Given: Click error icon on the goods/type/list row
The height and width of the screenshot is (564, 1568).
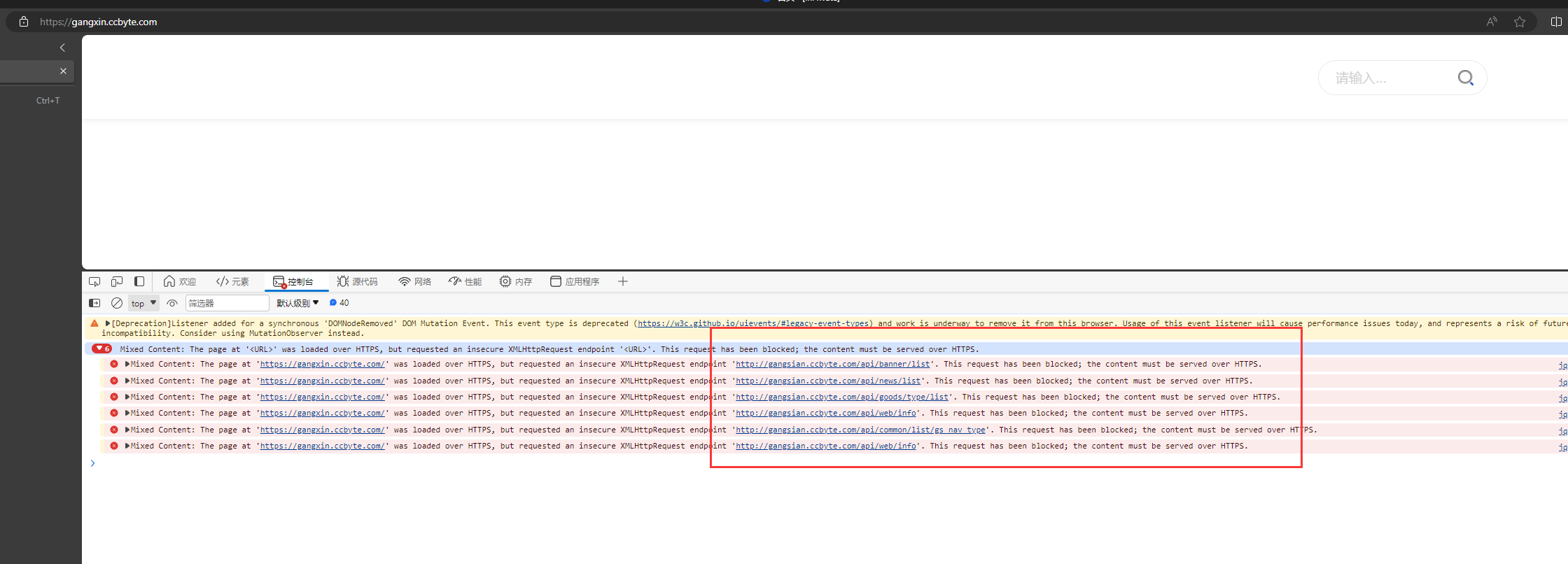Looking at the screenshot, I should (114, 397).
